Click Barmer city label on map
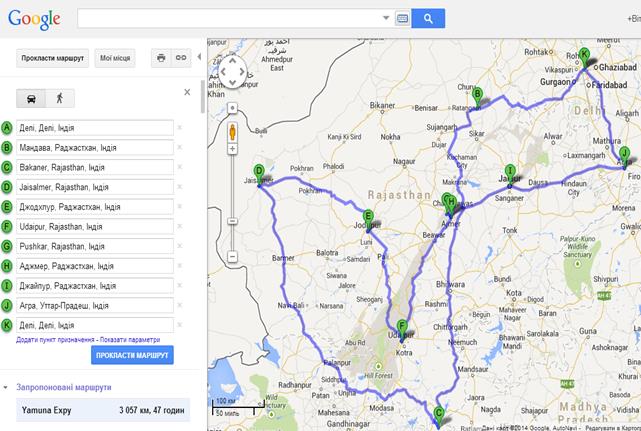The height and width of the screenshot is (431, 641). click(x=283, y=258)
